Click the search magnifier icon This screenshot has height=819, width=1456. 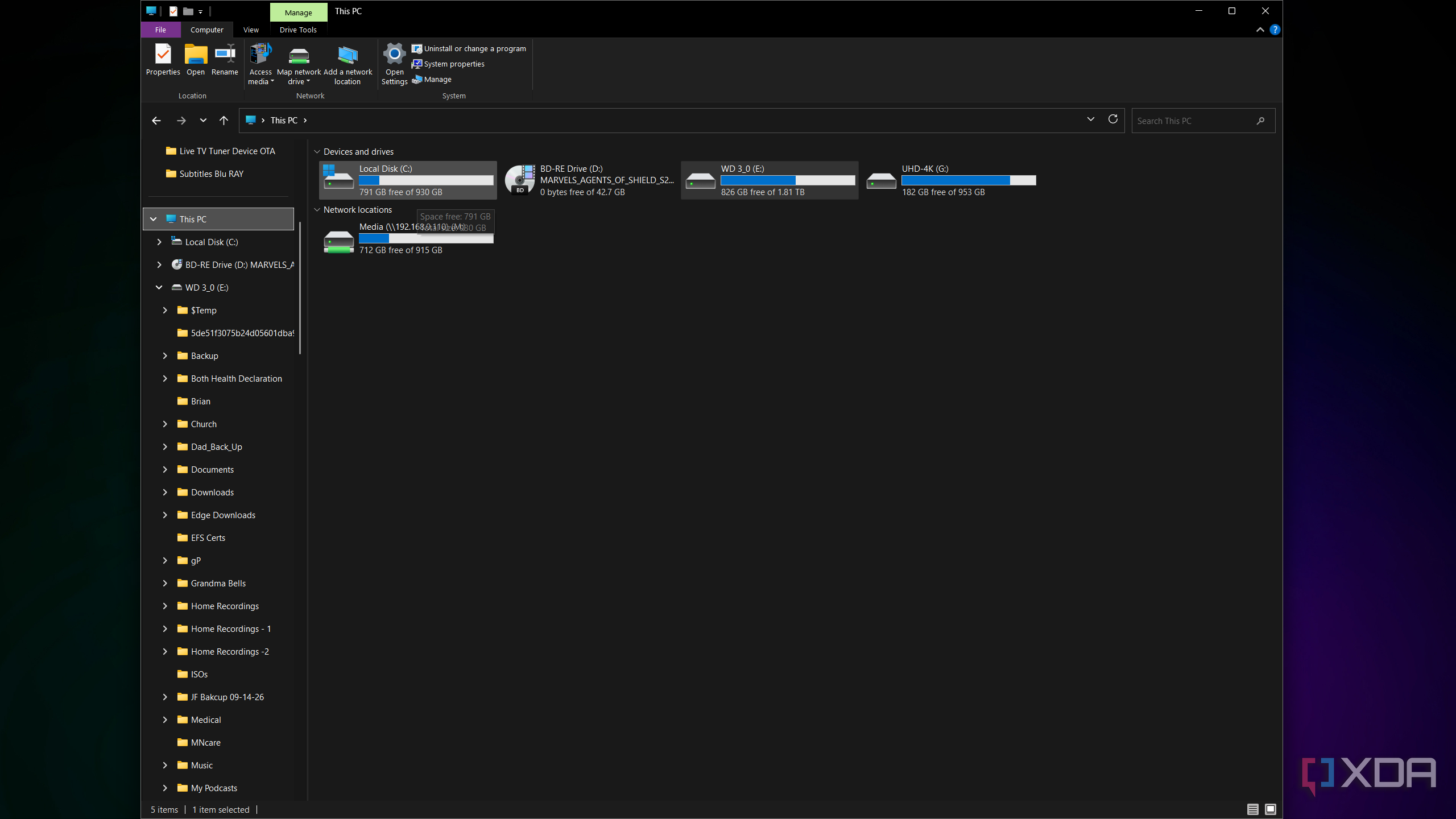pyautogui.click(x=1261, y=121)
